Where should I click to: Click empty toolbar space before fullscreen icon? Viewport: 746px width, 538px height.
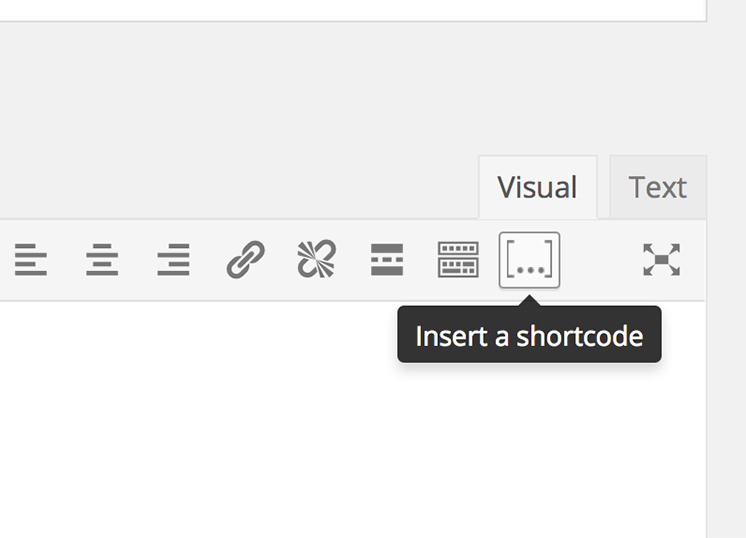coord(600,260)
